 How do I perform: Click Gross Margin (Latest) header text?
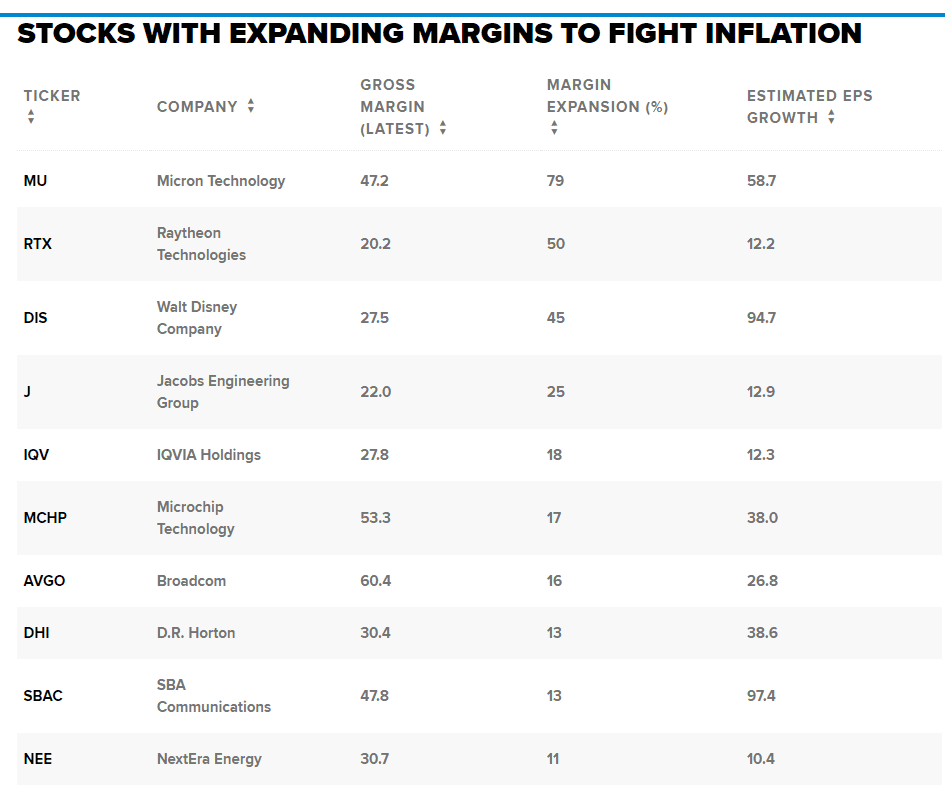(x=394, y=107)
